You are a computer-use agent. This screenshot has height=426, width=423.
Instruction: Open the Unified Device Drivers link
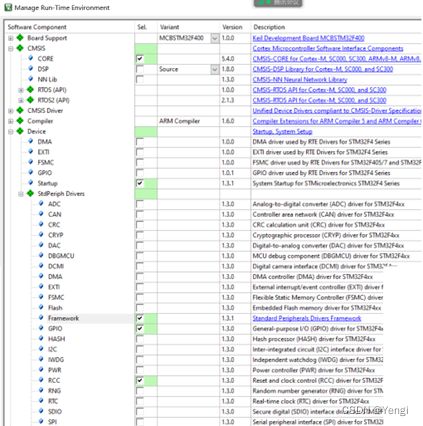337,110
